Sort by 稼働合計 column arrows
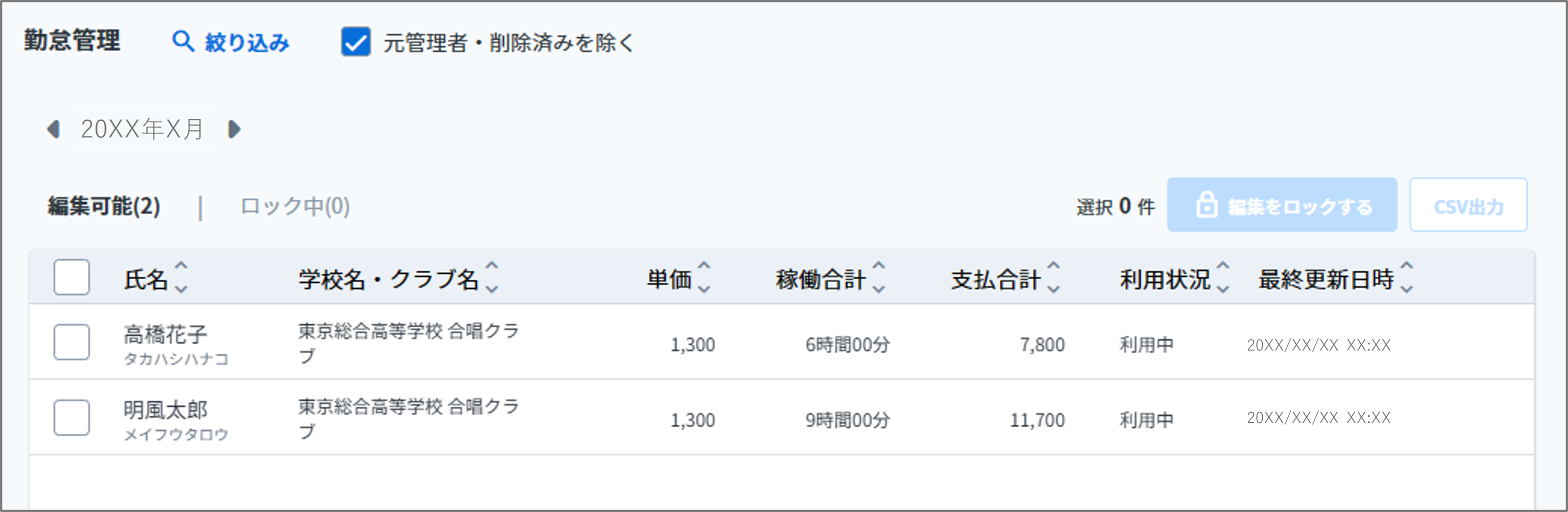The image size is (1568, 512). coord(879,277)
